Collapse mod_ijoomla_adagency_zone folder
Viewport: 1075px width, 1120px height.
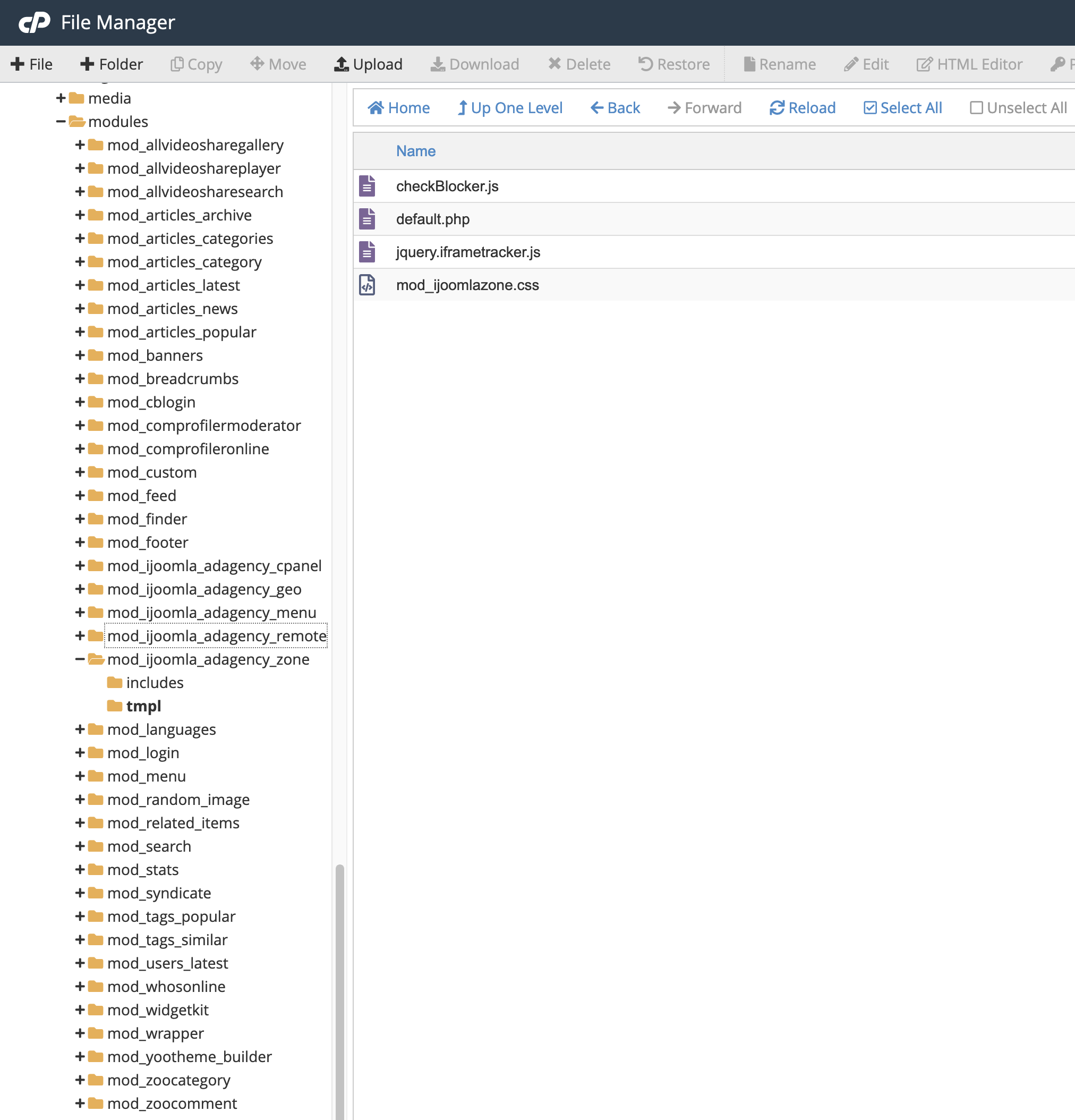[80, 659]
